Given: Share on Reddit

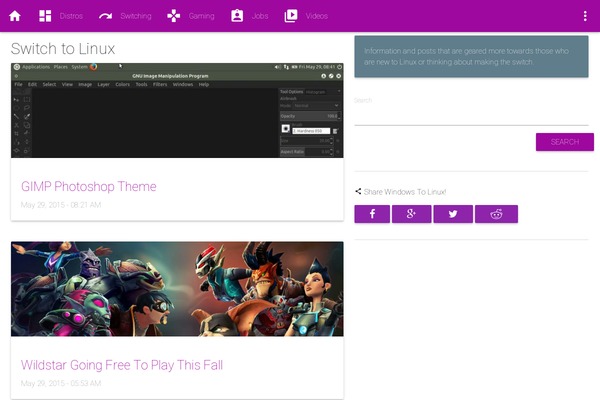Looking at the screenshot, I should click(496, 214).
